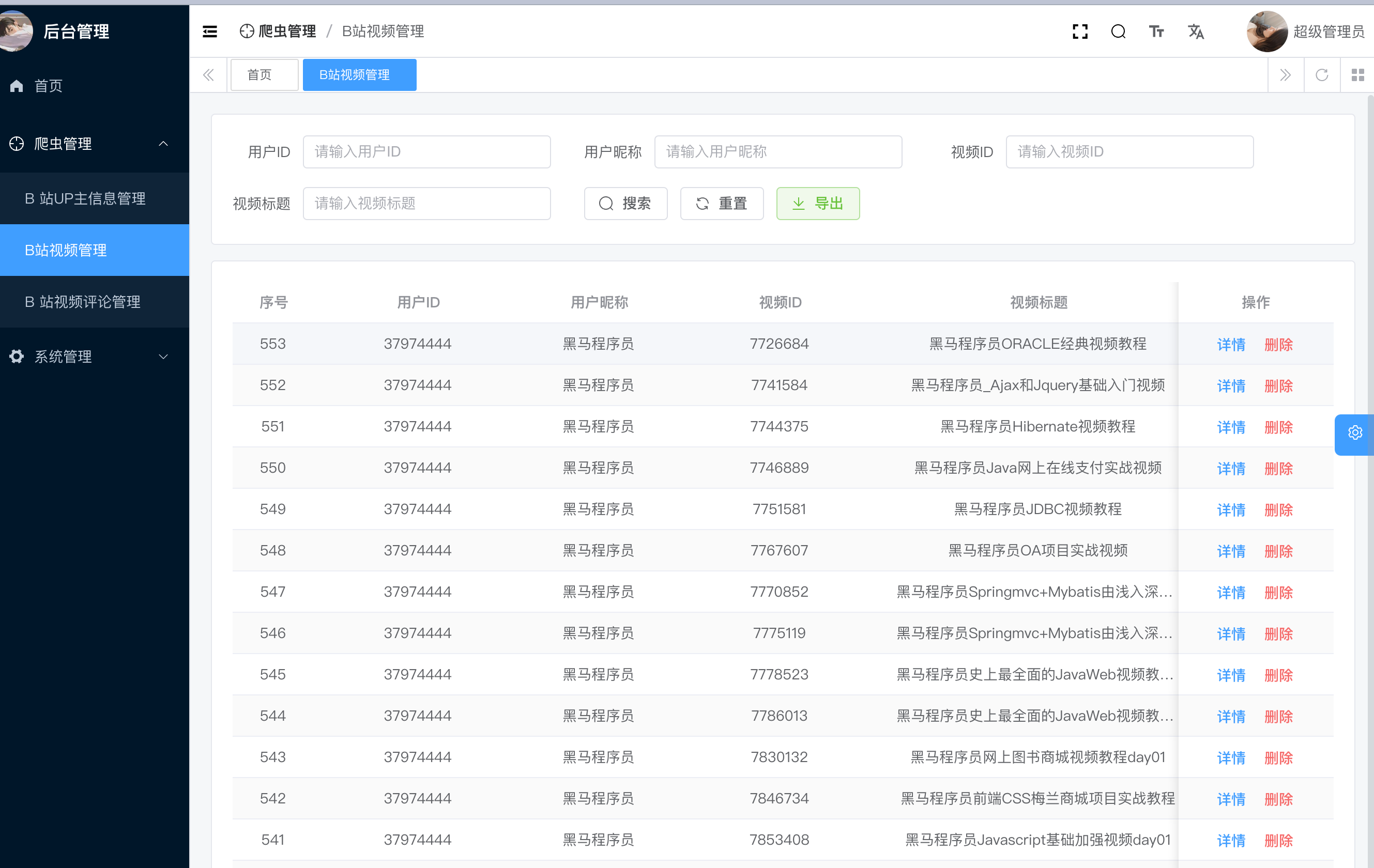
Task: Click video ID 7830132 cell
Action: 779,757
